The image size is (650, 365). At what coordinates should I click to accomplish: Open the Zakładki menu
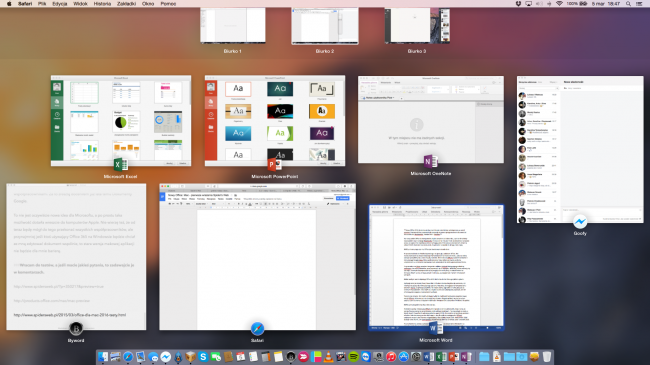point(126,4)
